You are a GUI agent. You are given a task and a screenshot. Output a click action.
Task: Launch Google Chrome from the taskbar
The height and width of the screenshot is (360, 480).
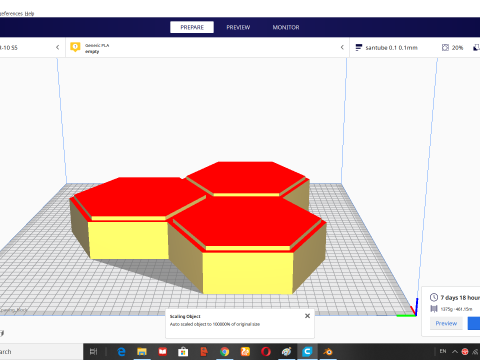[224, 352]
